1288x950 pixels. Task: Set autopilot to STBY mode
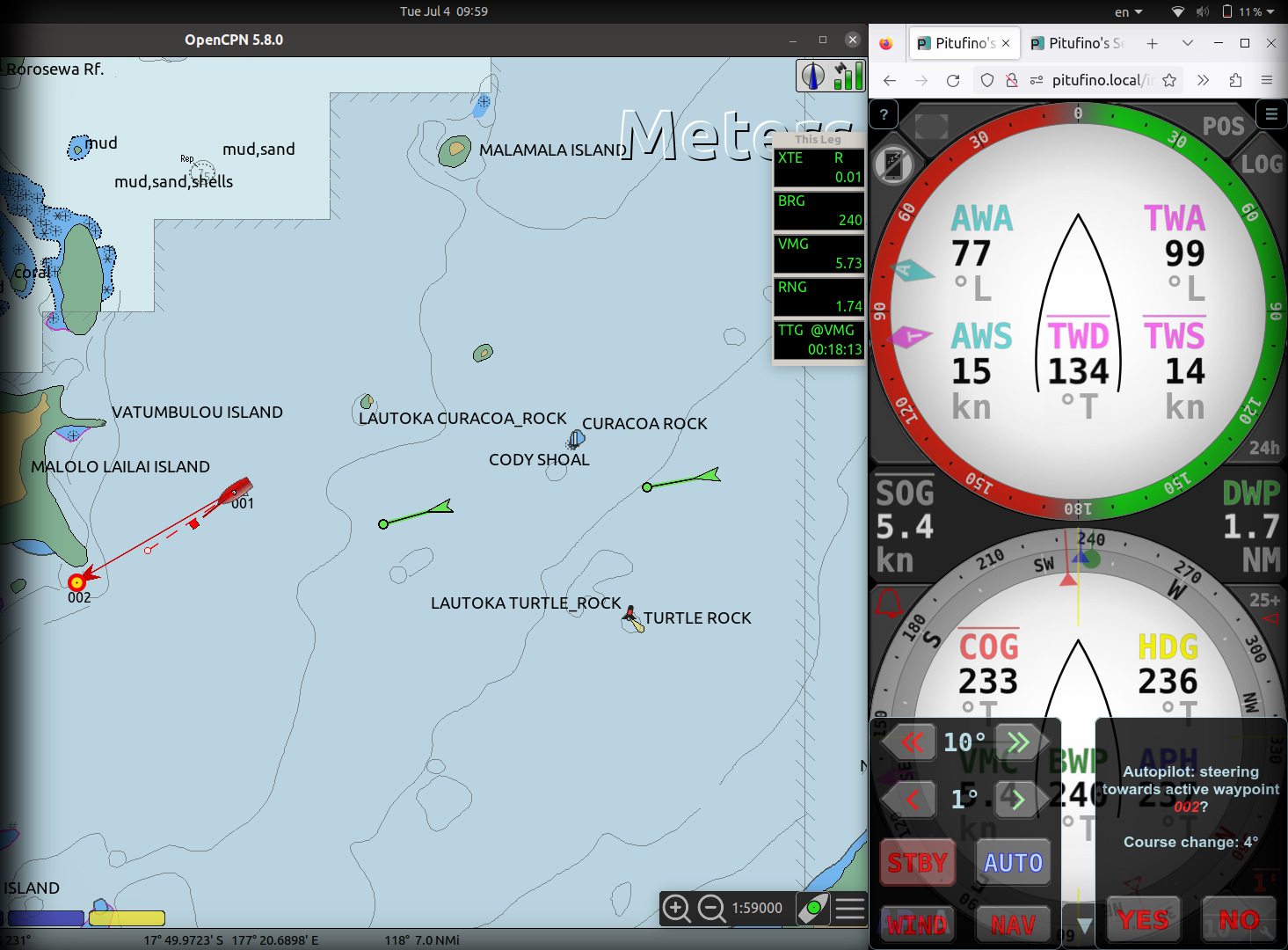coord(917,863)
